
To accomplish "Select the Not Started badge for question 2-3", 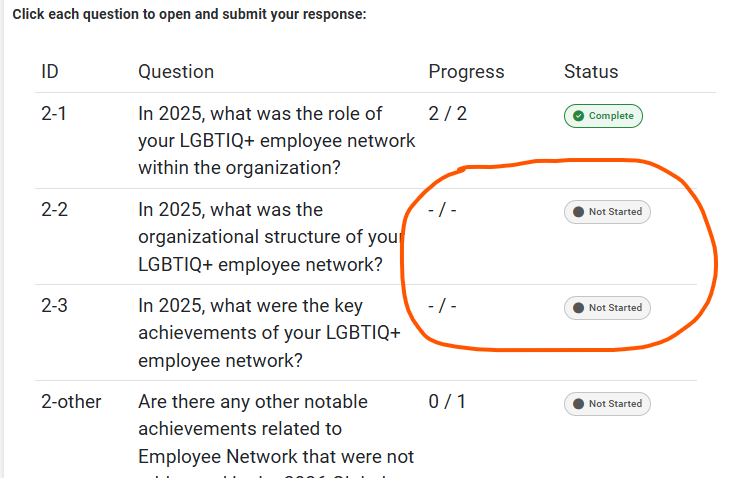I will pos(607,308).
